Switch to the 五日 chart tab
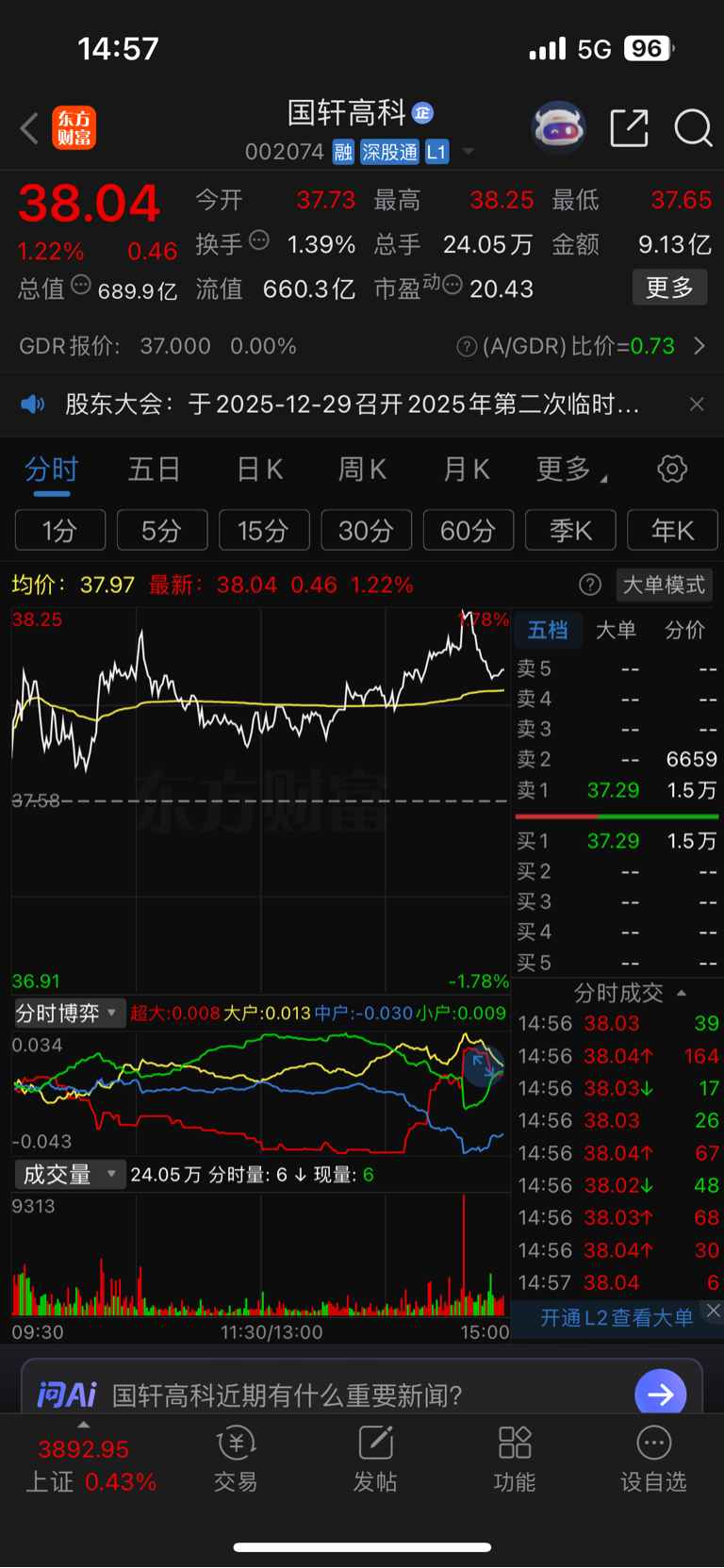 point(154,469)
